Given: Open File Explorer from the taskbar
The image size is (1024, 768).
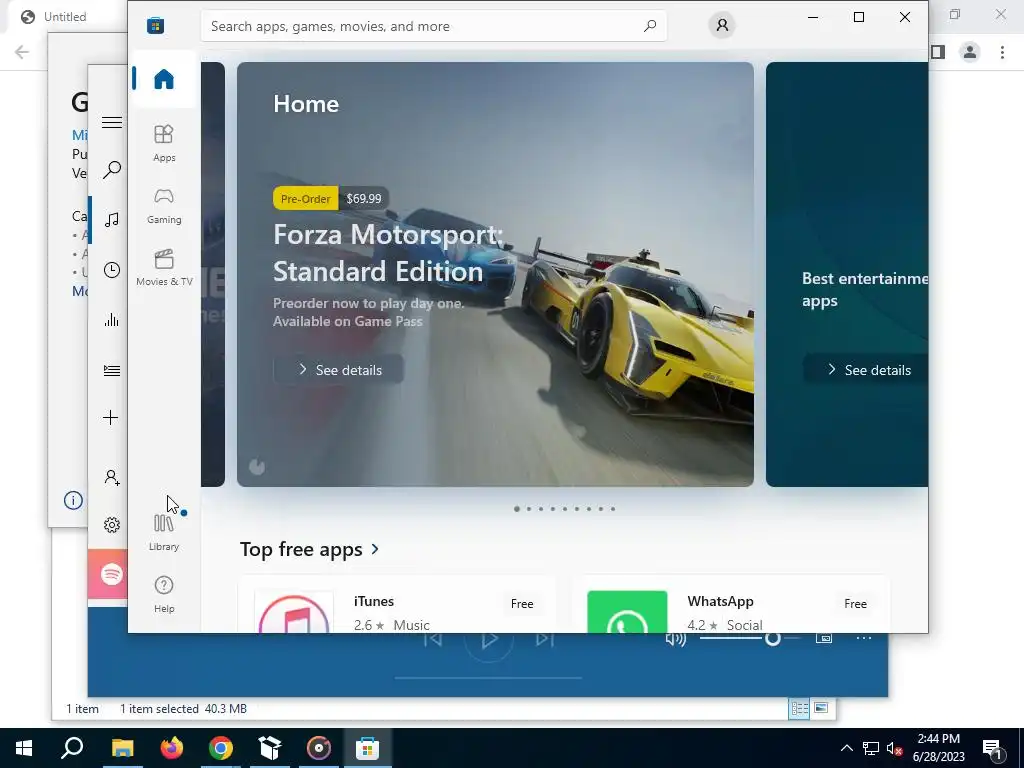Looking at the screenshot, I should click(122, 748).
